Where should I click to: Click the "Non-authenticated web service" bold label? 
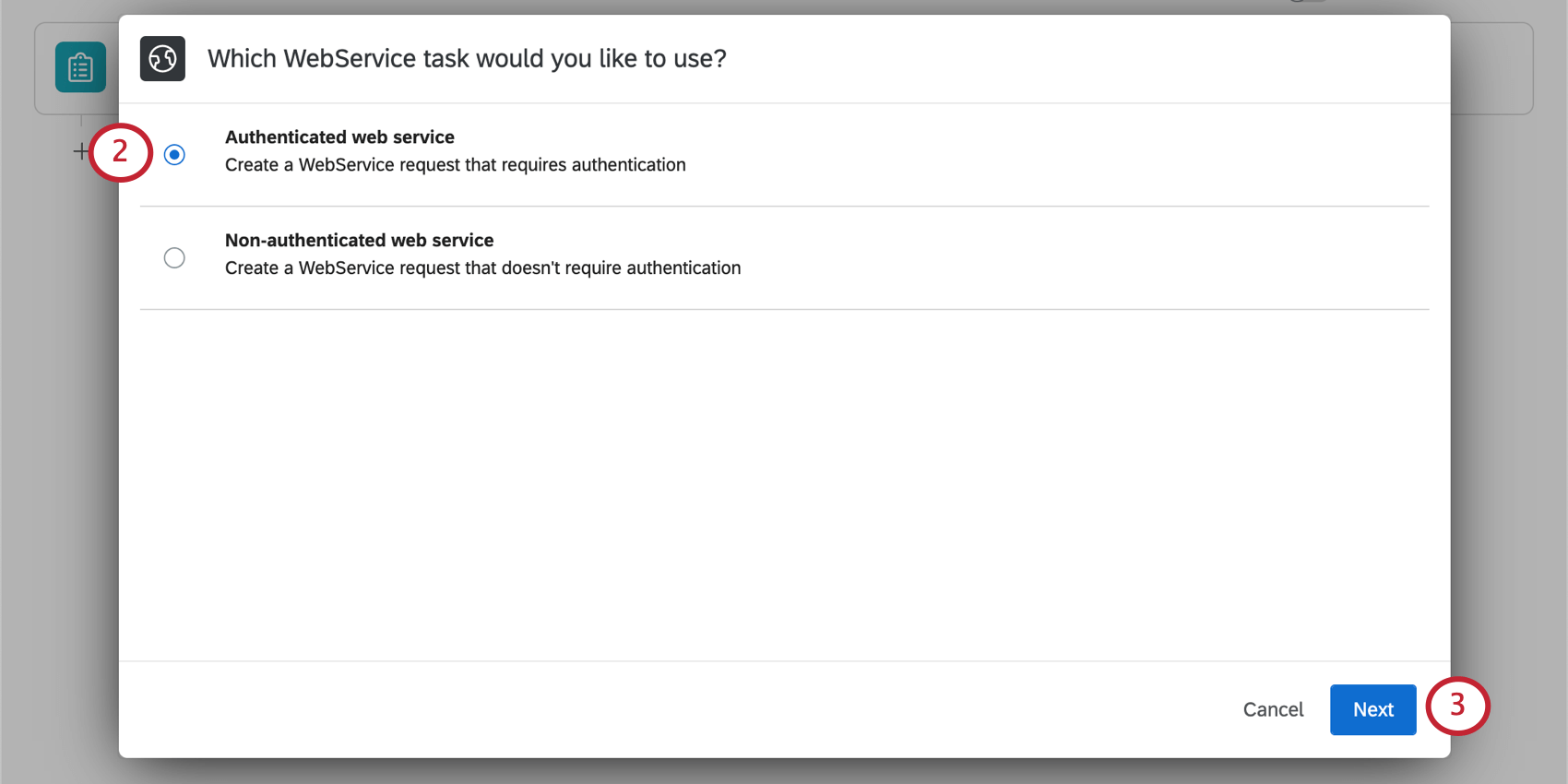tap(359, 241)
